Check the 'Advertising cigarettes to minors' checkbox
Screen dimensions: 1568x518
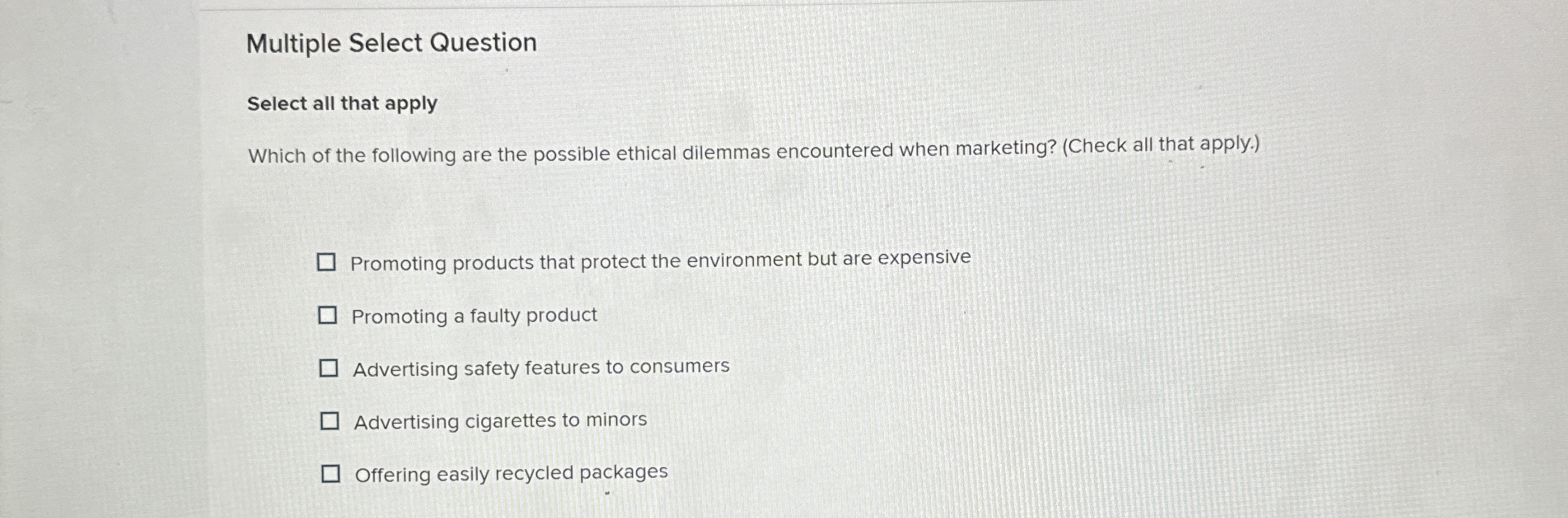tap(330, 419)
